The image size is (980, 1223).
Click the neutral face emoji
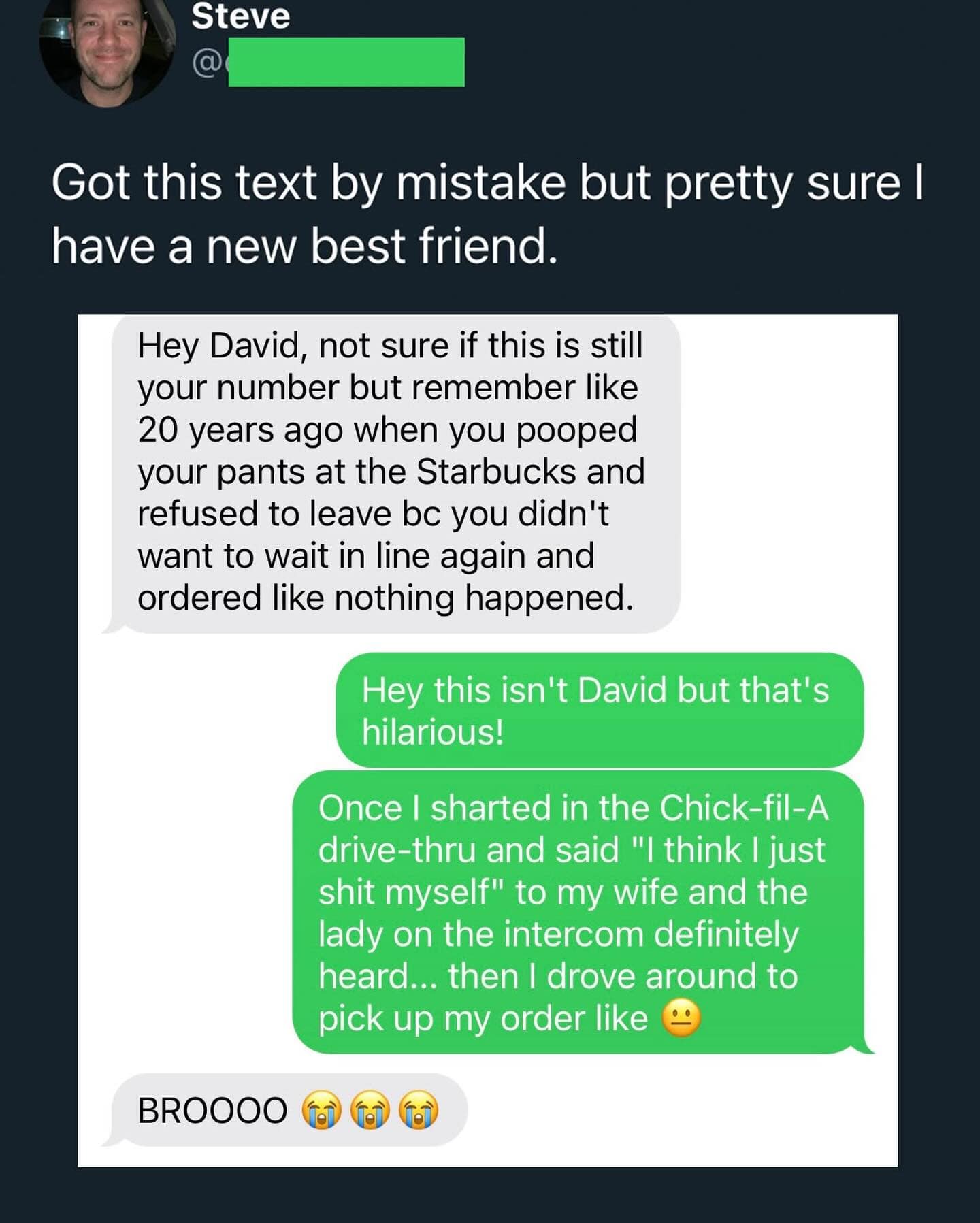tap(681, 1019)
